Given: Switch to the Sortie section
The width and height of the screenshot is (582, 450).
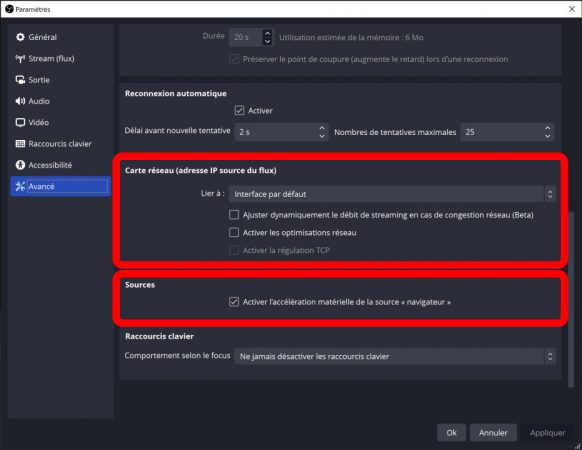Looking at the screenshot, I should 61,80.
